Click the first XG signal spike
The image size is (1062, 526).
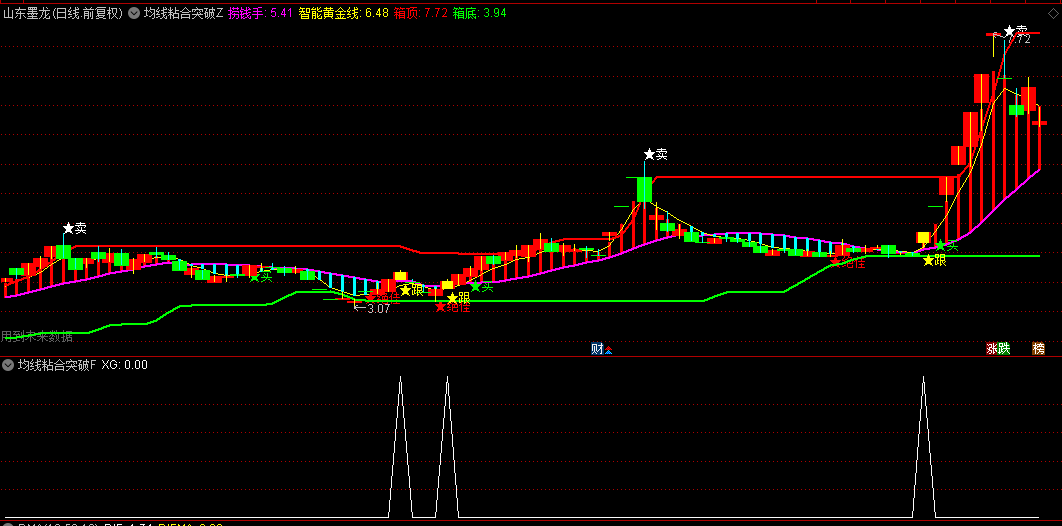(x=400, y=447)
